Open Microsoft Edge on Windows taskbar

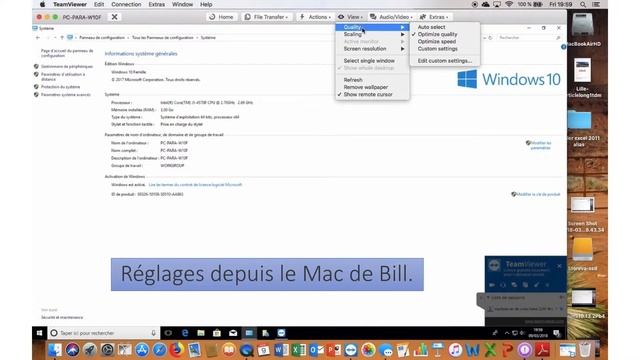tap(184, 333)
